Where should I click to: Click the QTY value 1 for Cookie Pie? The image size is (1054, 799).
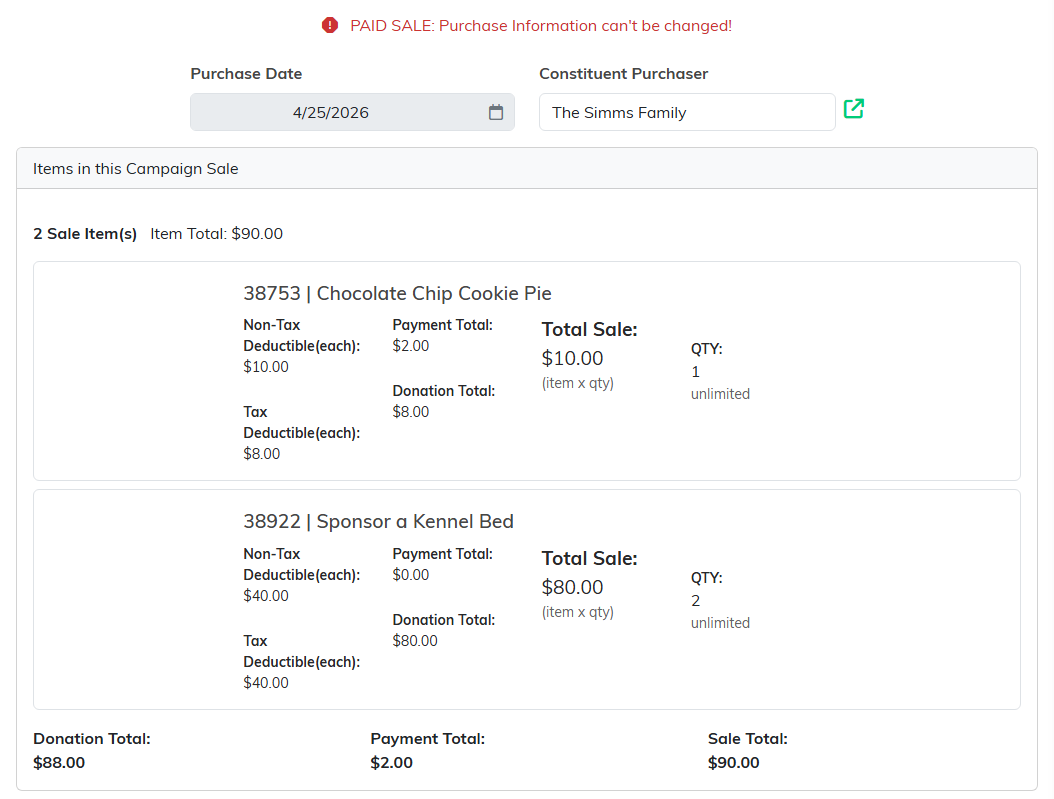tap(696, 372)
